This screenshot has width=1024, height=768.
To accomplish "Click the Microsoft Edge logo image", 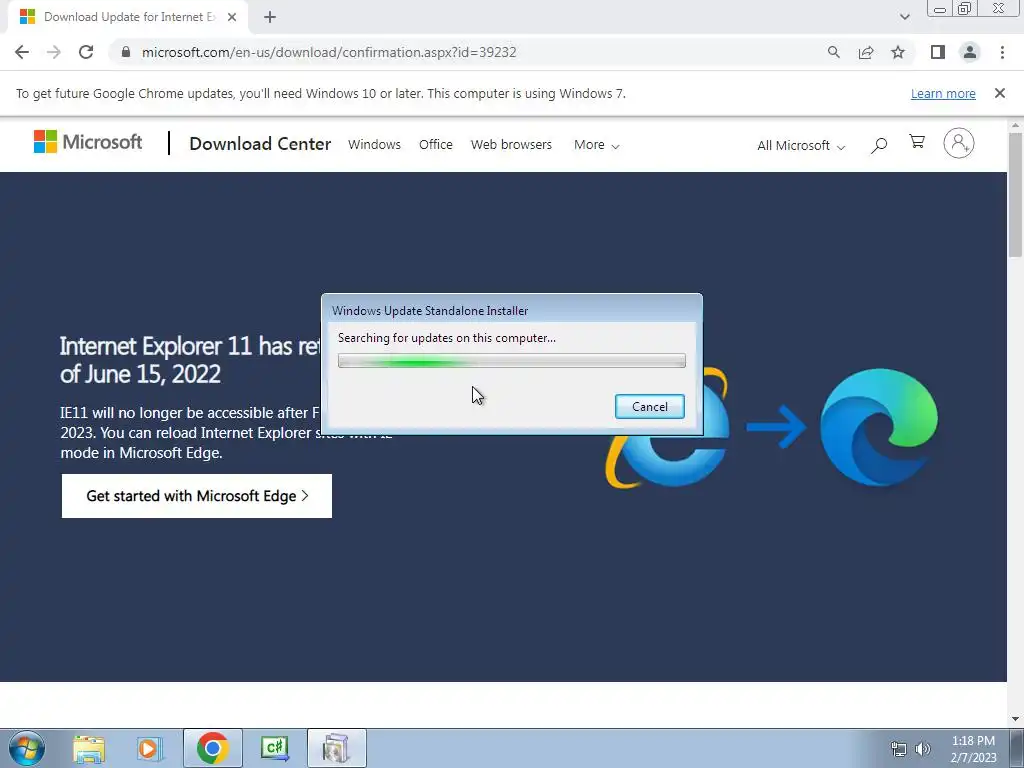I will (x=878, y=428).
